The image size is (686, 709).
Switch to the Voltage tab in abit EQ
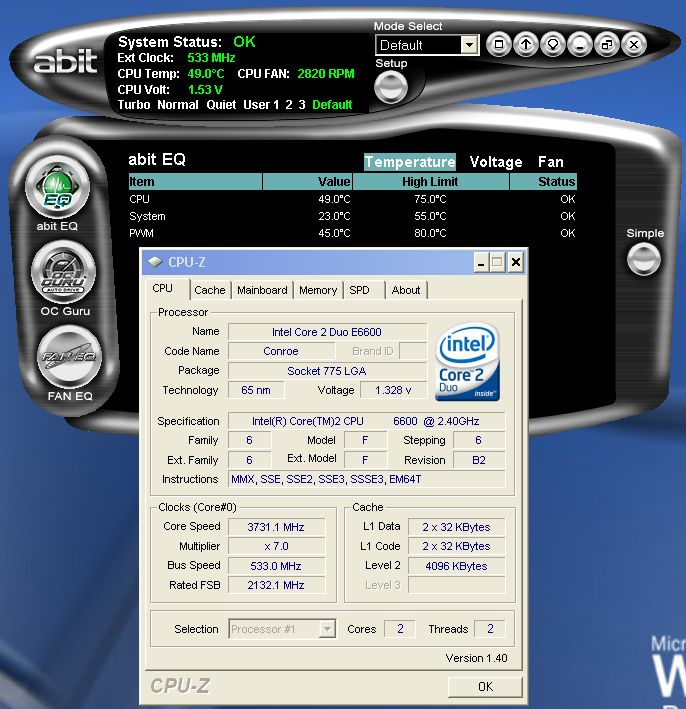(496, 162)
